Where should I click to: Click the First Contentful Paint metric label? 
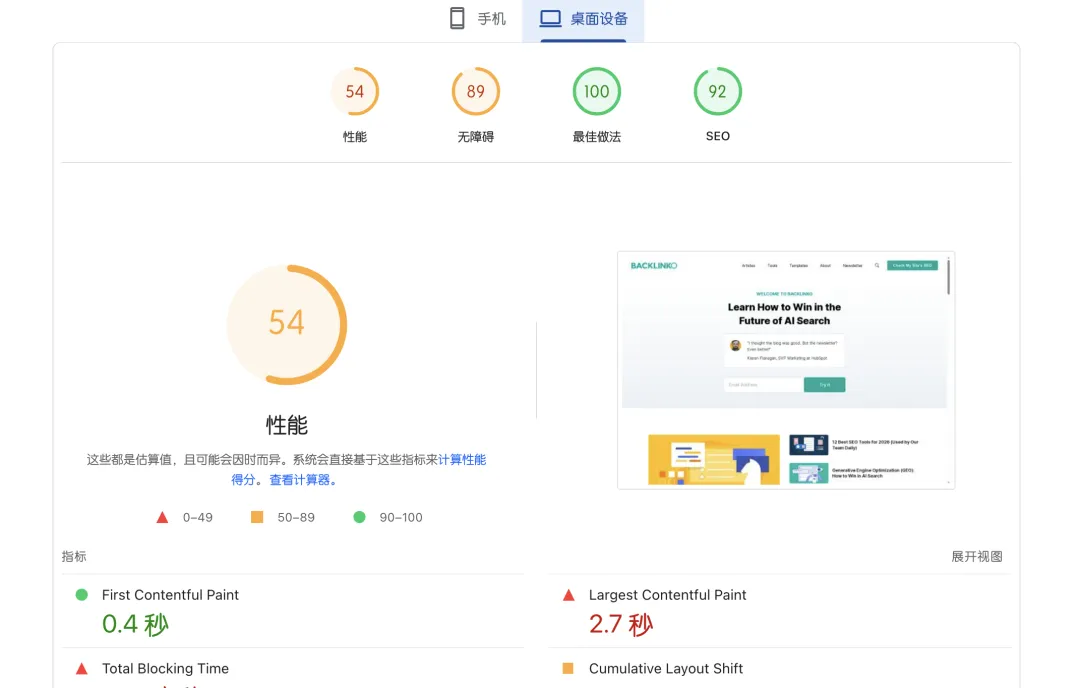(x=170, y=594)
